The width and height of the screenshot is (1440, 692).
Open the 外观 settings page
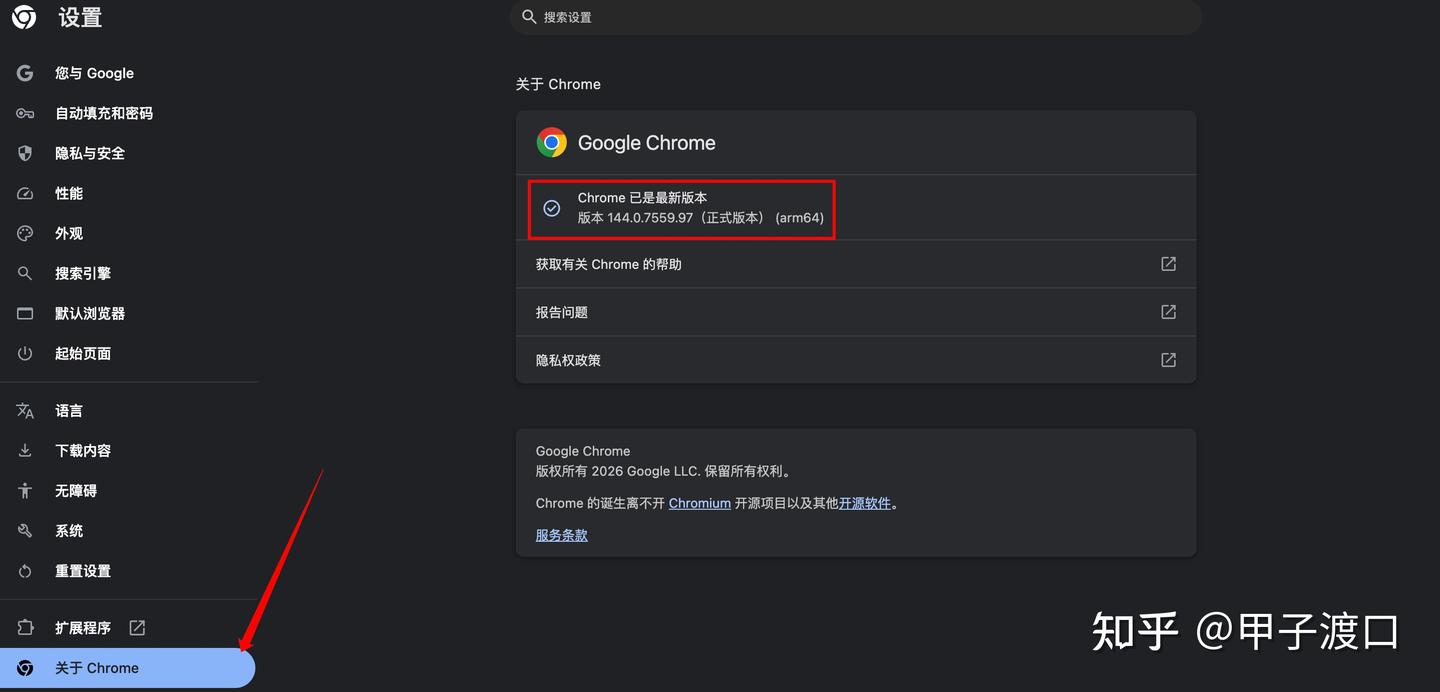tap(128, 233)
